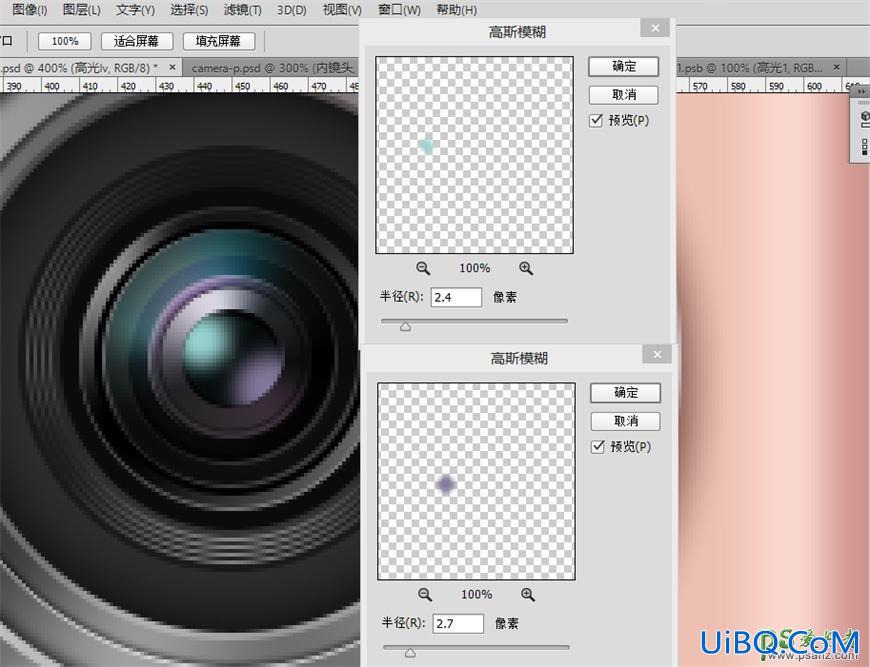Confirm upper 高斯模糊 dialog with 确定
The image size is (870, 667).
tap(624, 67)
